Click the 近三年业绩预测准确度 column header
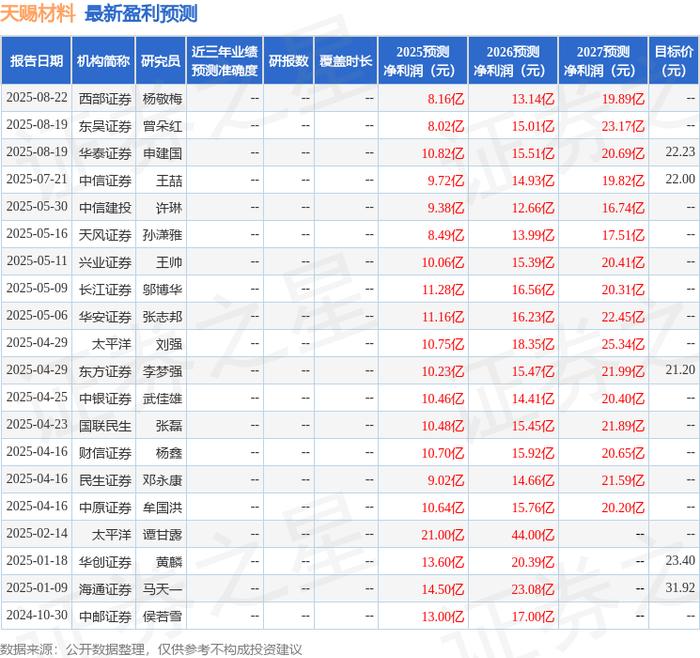 (x=225, y=61)
